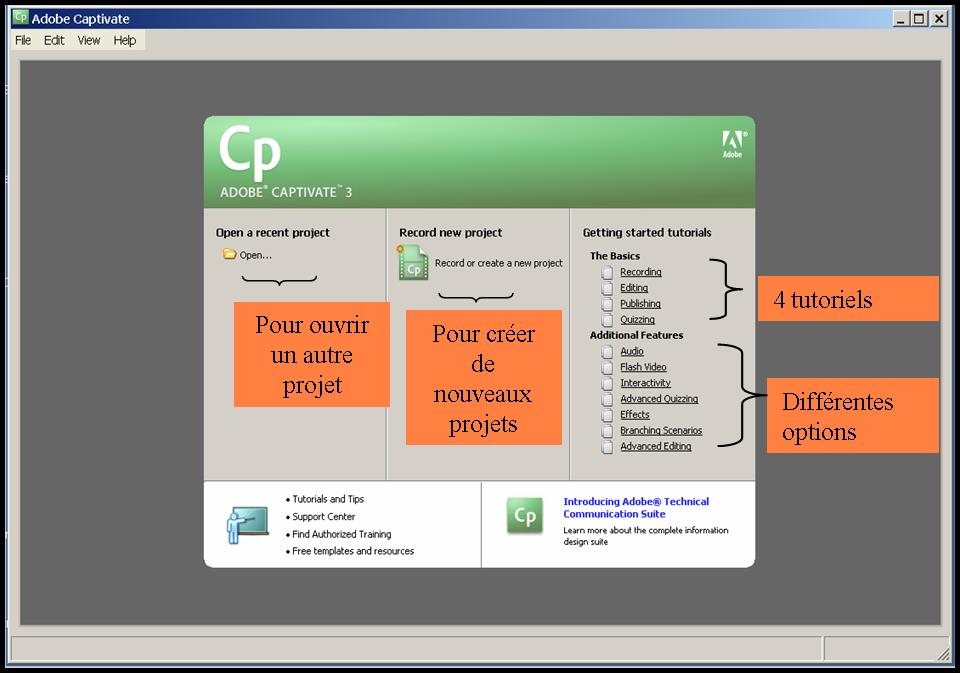The image size is (960, 673).
Task: Open the File menu
Action: (23, 40)
